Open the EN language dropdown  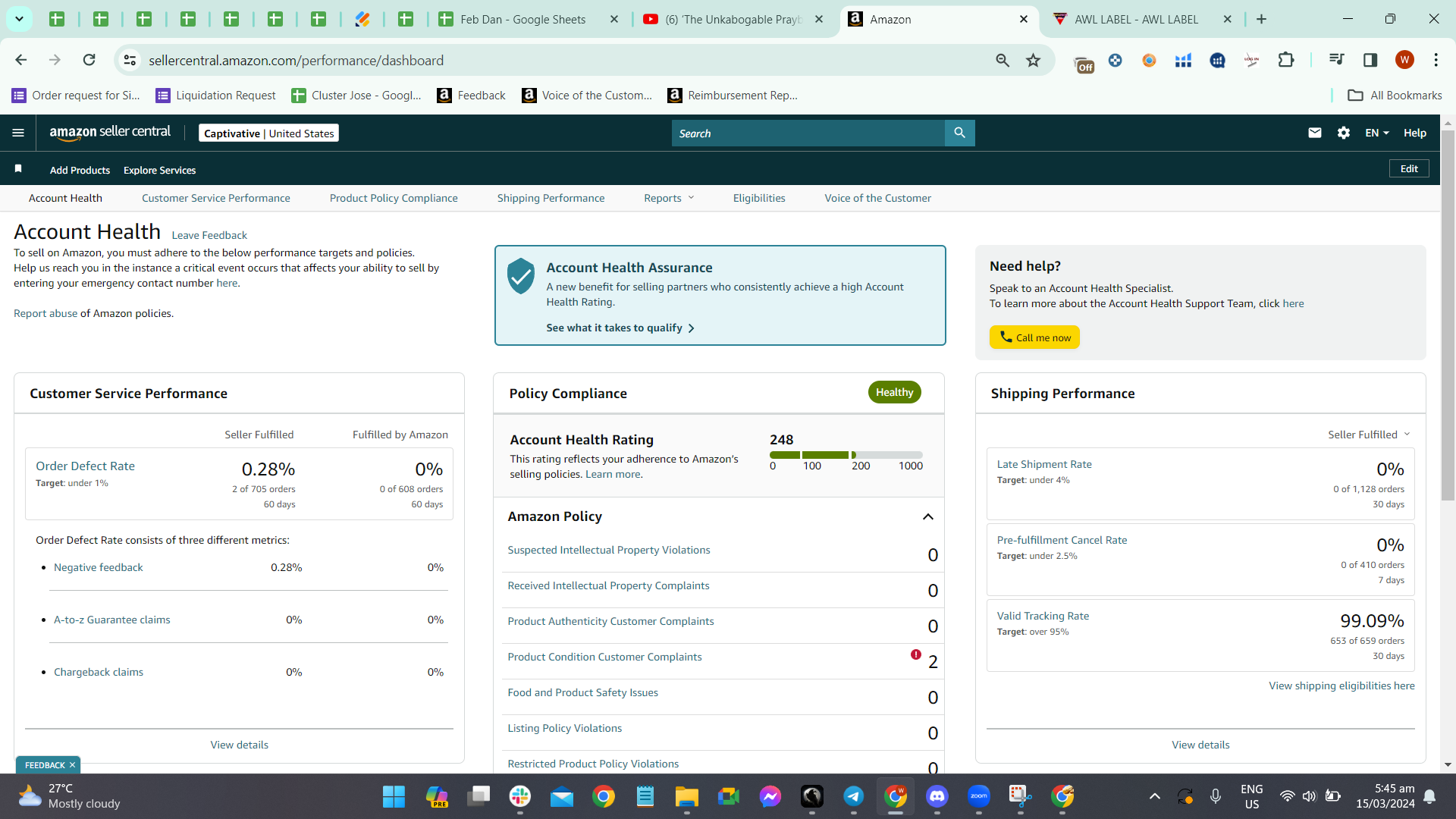(x=1377, y=133)
